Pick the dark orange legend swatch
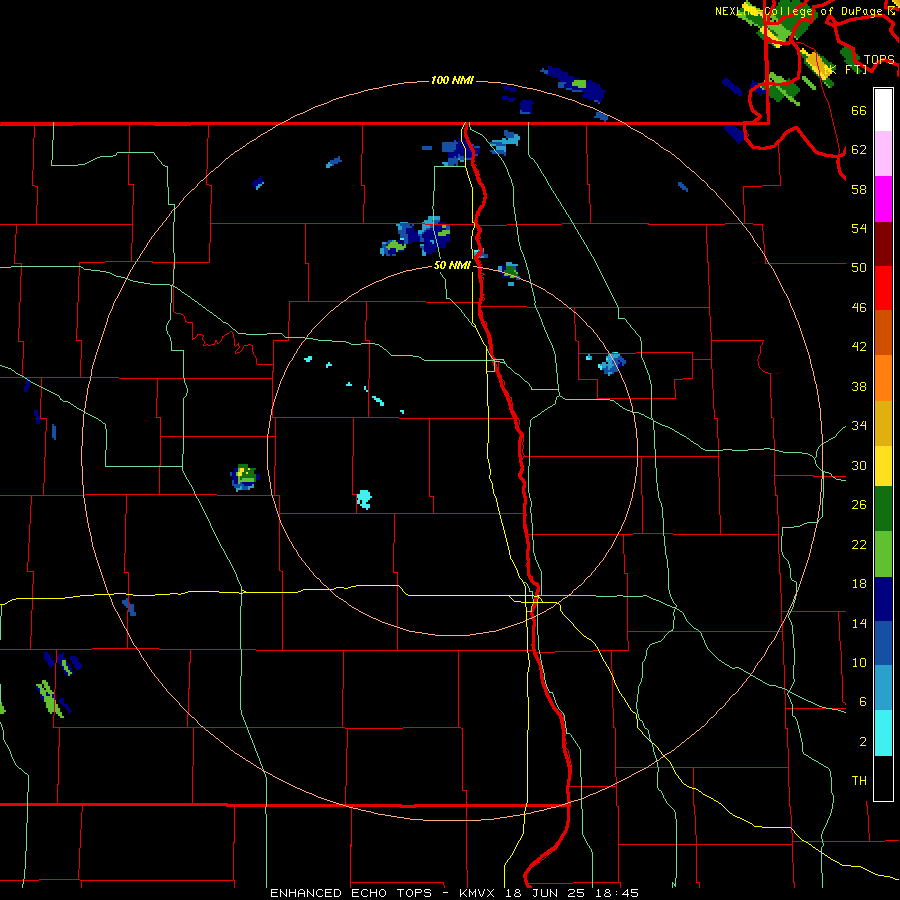Viewport: 900px width, 900px height. click(883, 333)
